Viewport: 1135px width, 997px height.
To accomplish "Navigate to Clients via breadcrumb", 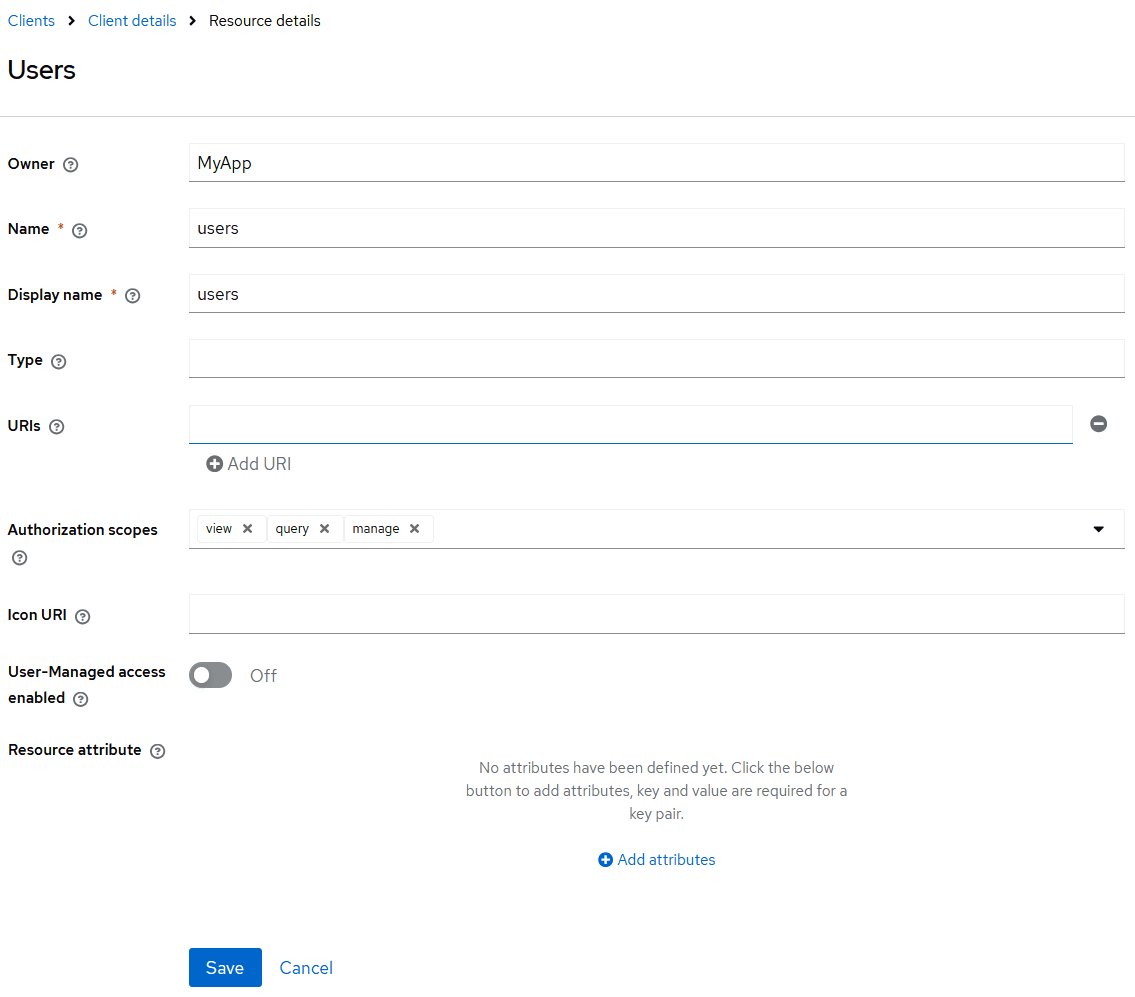I will [31, 20].
